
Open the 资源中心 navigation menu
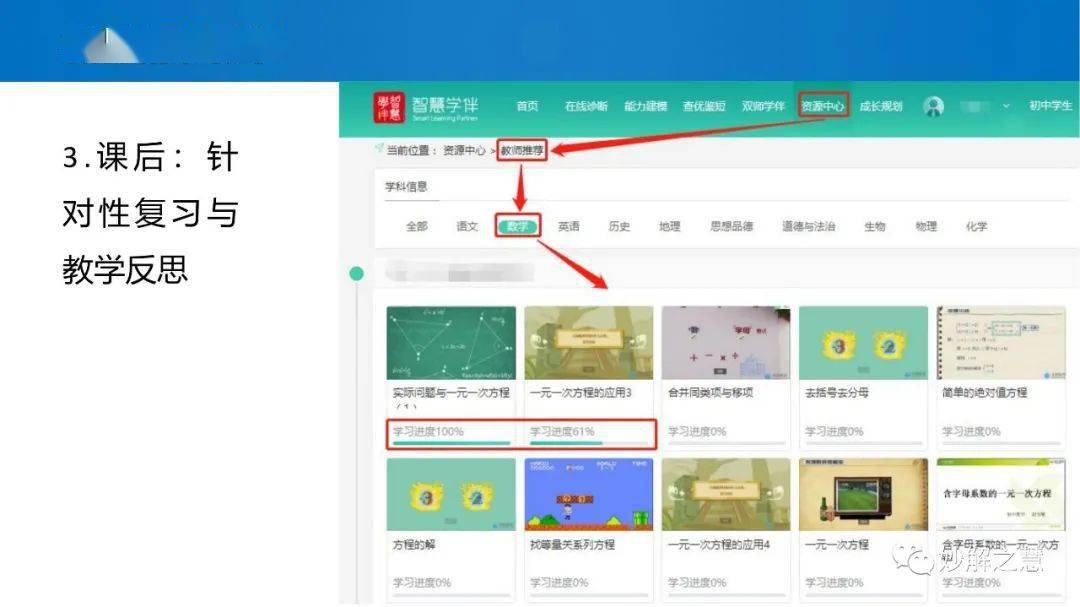(x=823, y=106)
